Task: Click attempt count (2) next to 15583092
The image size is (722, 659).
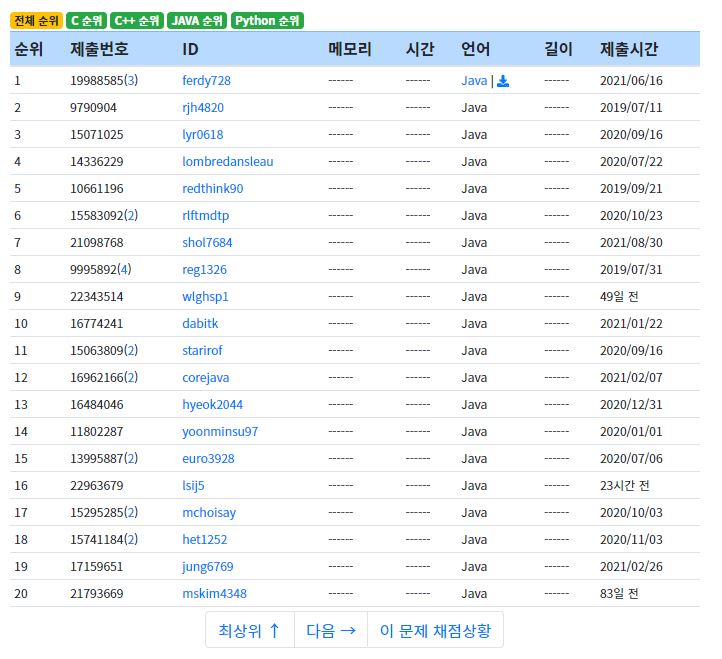Action: point(131,216)
